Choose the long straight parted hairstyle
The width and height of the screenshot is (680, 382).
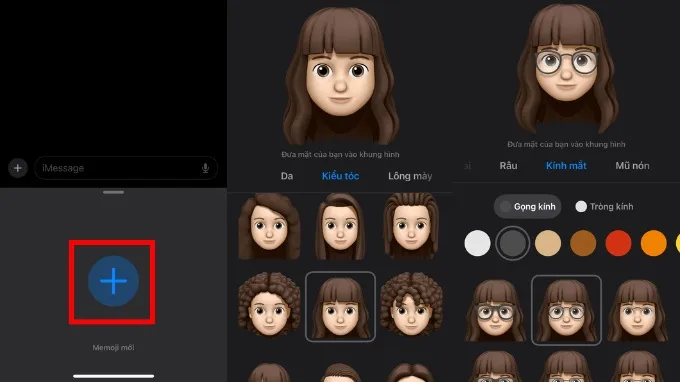click(340, 226)
